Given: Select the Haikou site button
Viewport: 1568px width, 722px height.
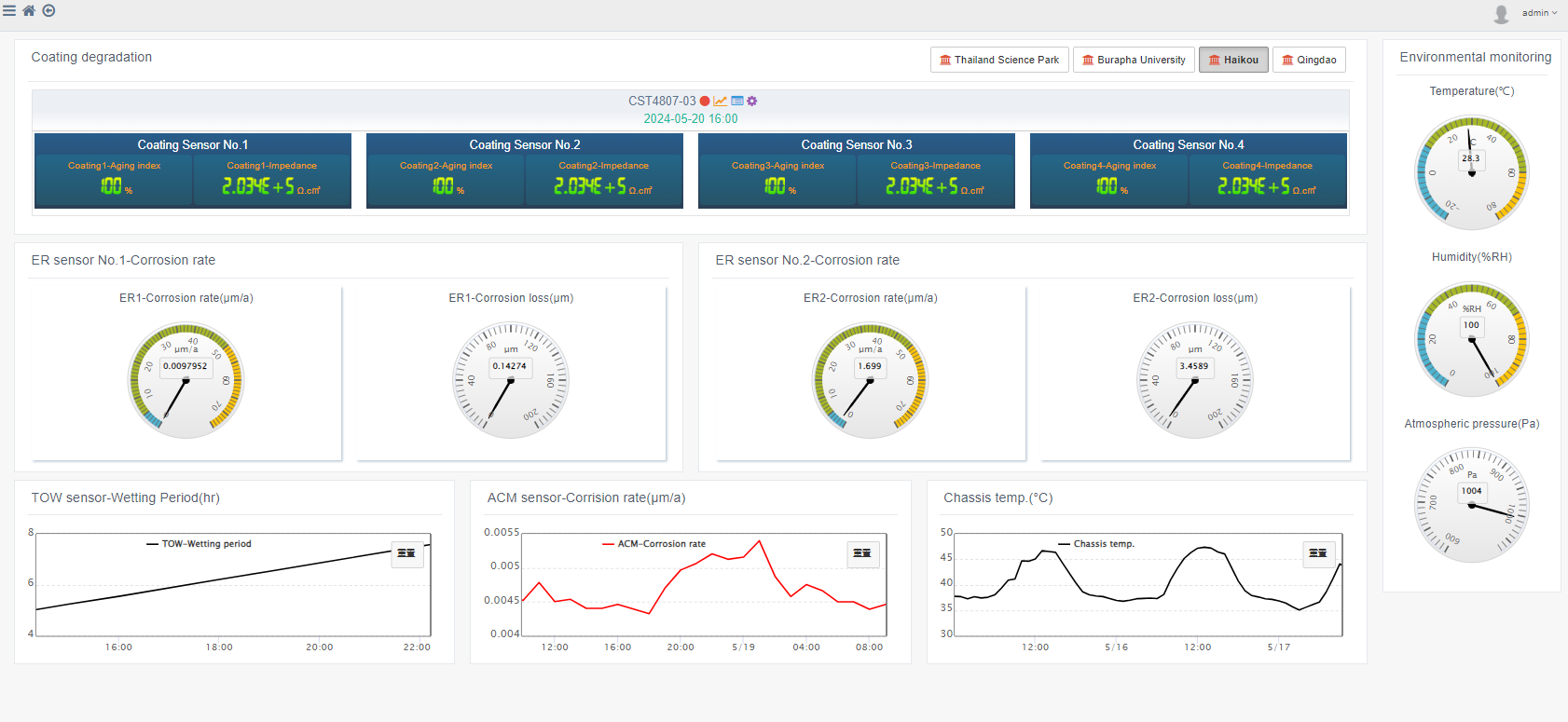Looking at the screenshot, I should [x=1233, y=60].
